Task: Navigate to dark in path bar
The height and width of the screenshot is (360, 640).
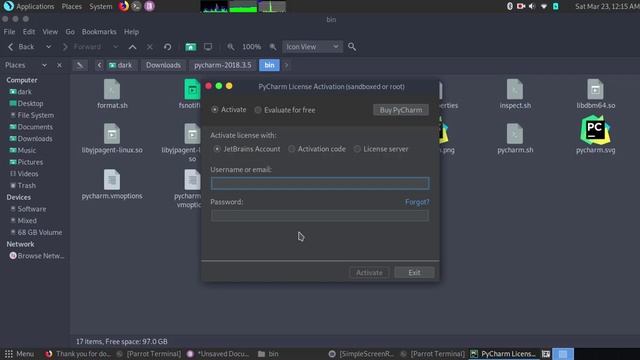Action: (121, 65)
